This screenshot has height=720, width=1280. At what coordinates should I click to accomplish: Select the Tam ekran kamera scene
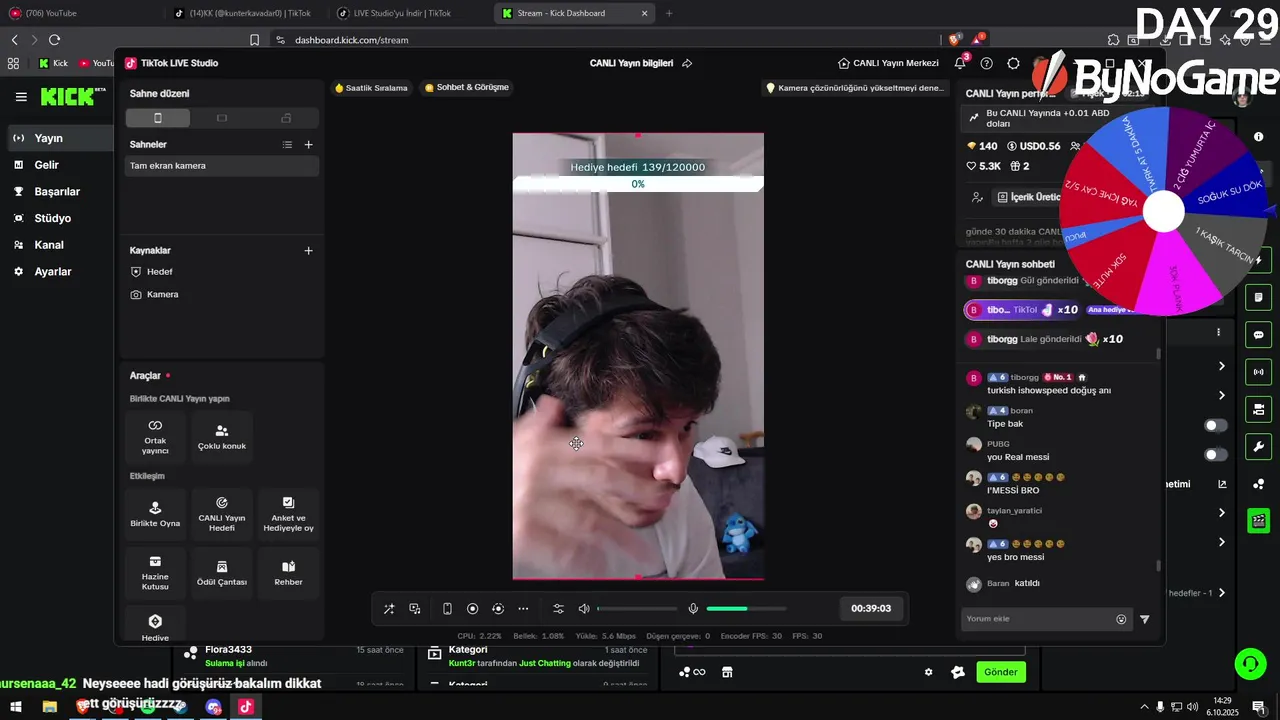[x=221, y=166]
